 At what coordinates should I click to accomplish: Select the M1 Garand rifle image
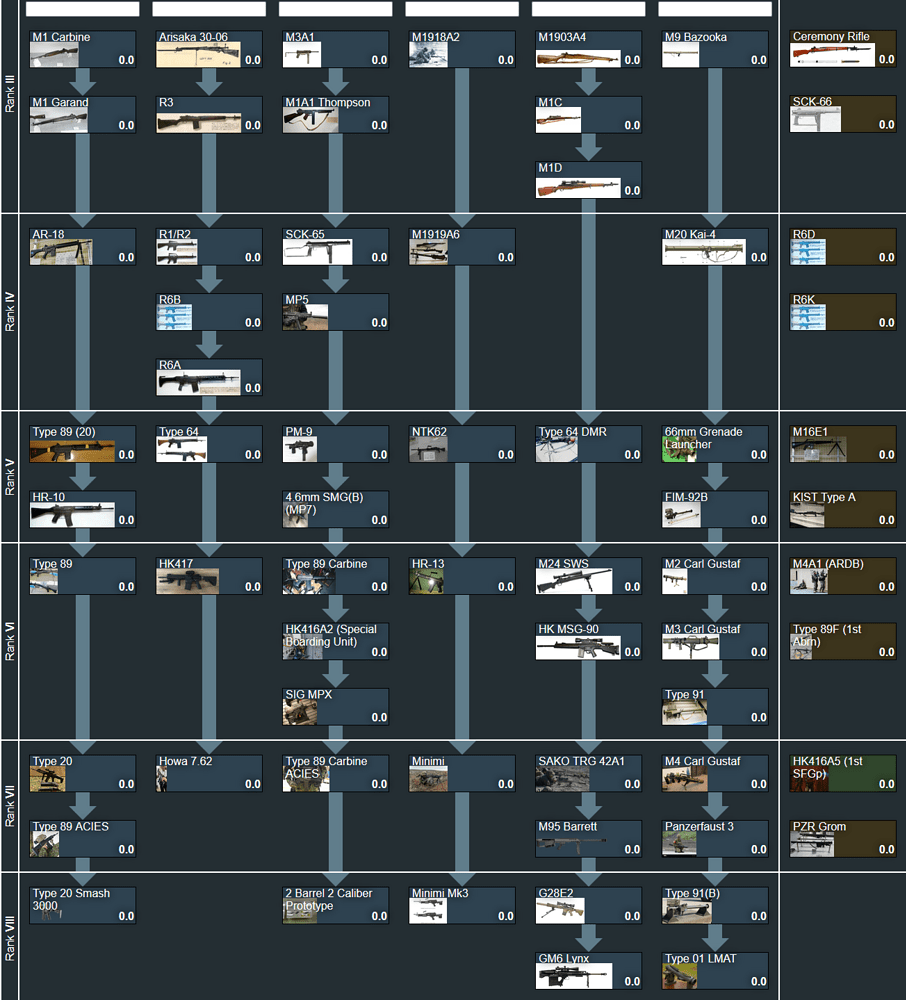[x=59, y=121]
